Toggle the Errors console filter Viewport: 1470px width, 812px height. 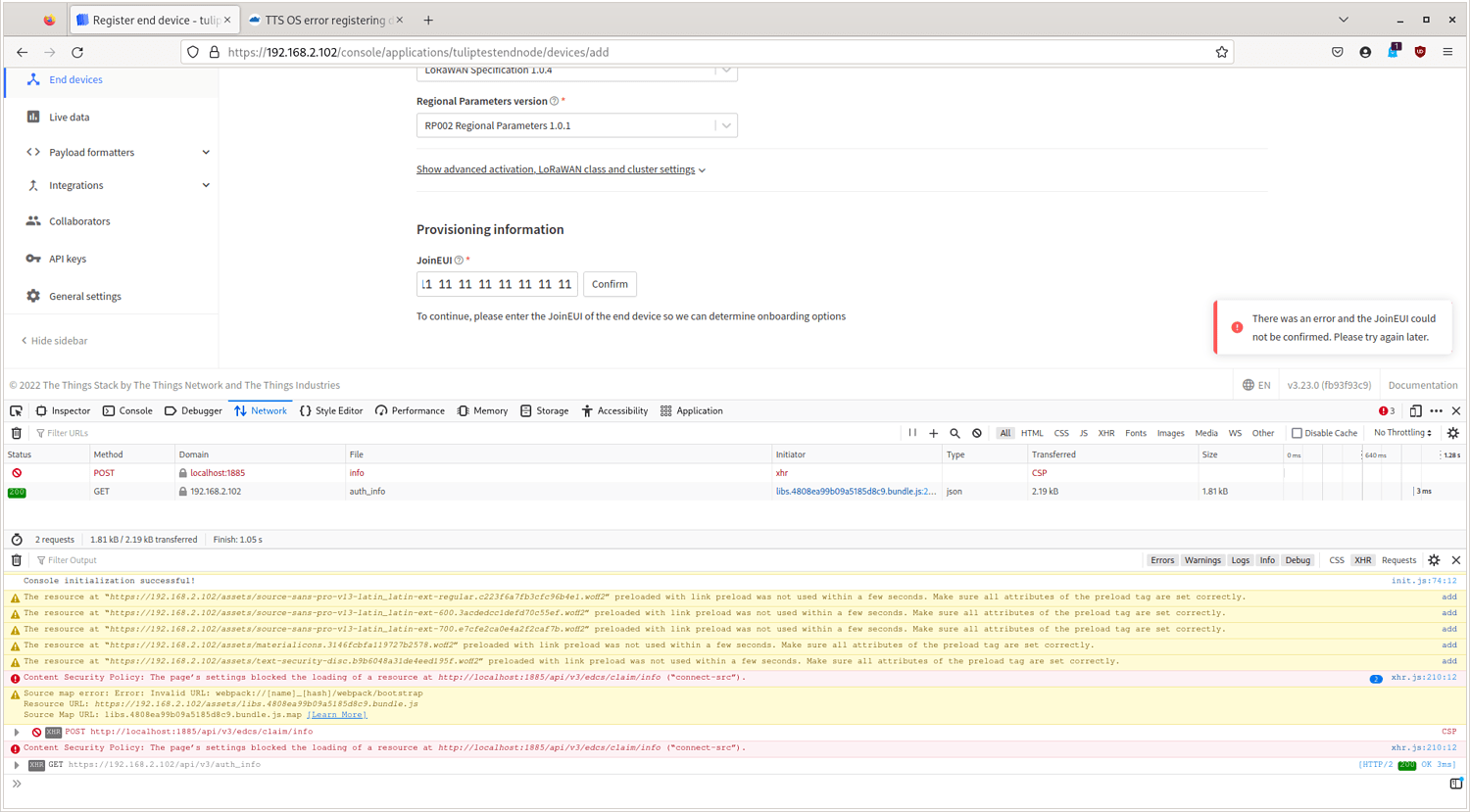click(x=1162, y=560)
